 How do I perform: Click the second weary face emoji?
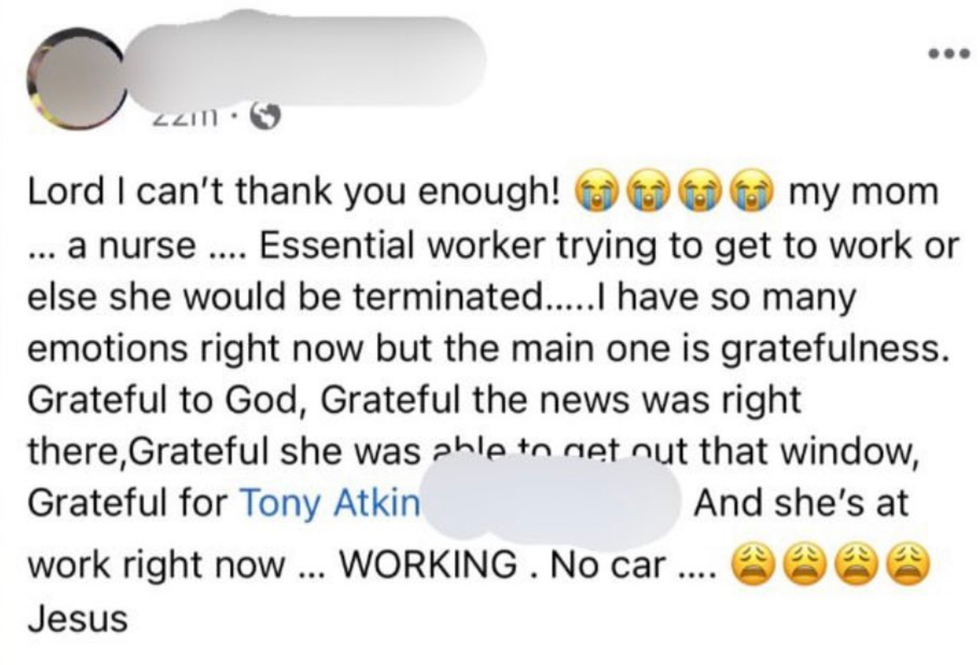coord(801,567)
